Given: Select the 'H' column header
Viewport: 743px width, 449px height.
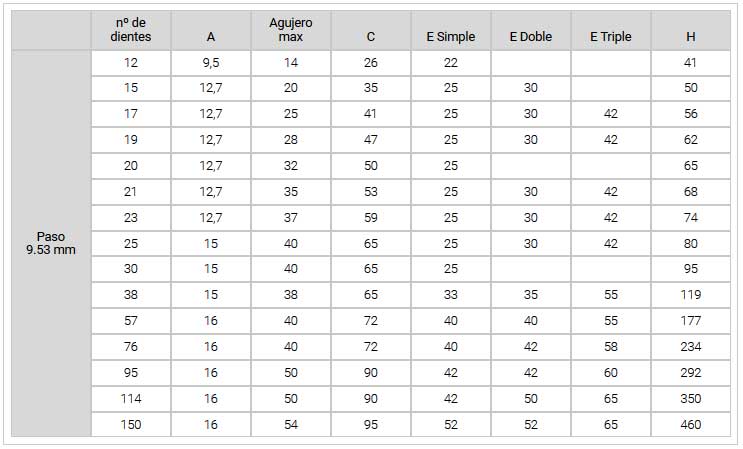Looking at the screenshot, I should pos(691,30).
